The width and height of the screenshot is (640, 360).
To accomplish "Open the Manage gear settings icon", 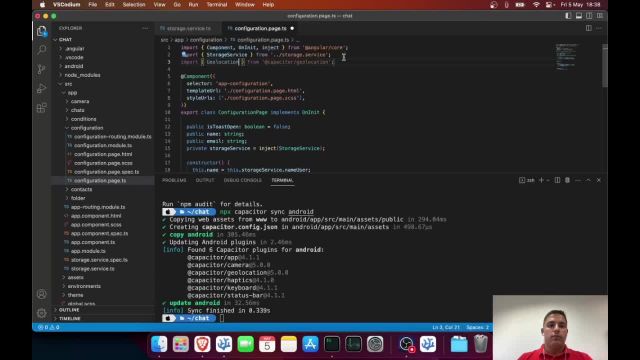I will point(42,313).
